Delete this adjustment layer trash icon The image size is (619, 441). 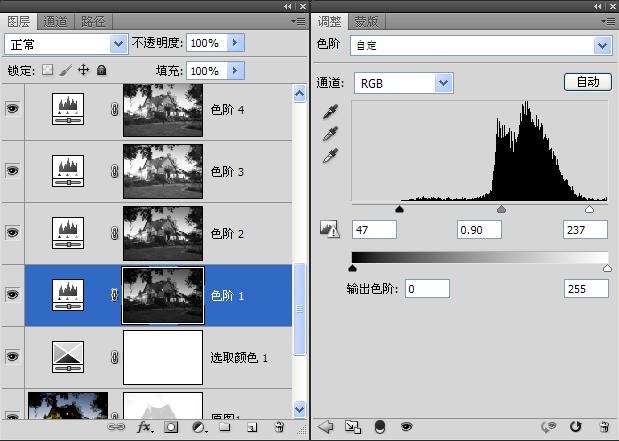(x=604, y=426)
